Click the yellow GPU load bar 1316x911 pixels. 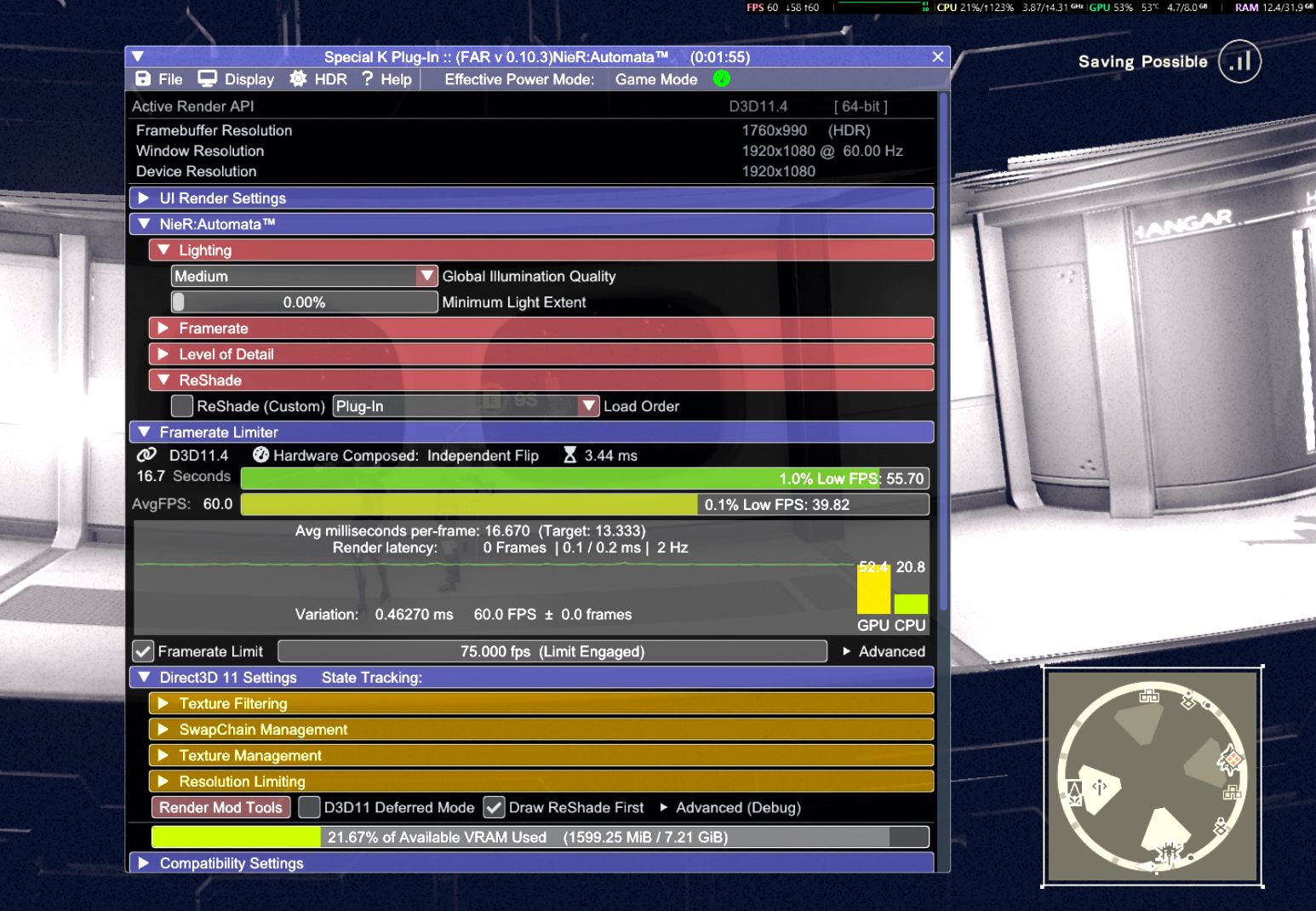point(873,587)
